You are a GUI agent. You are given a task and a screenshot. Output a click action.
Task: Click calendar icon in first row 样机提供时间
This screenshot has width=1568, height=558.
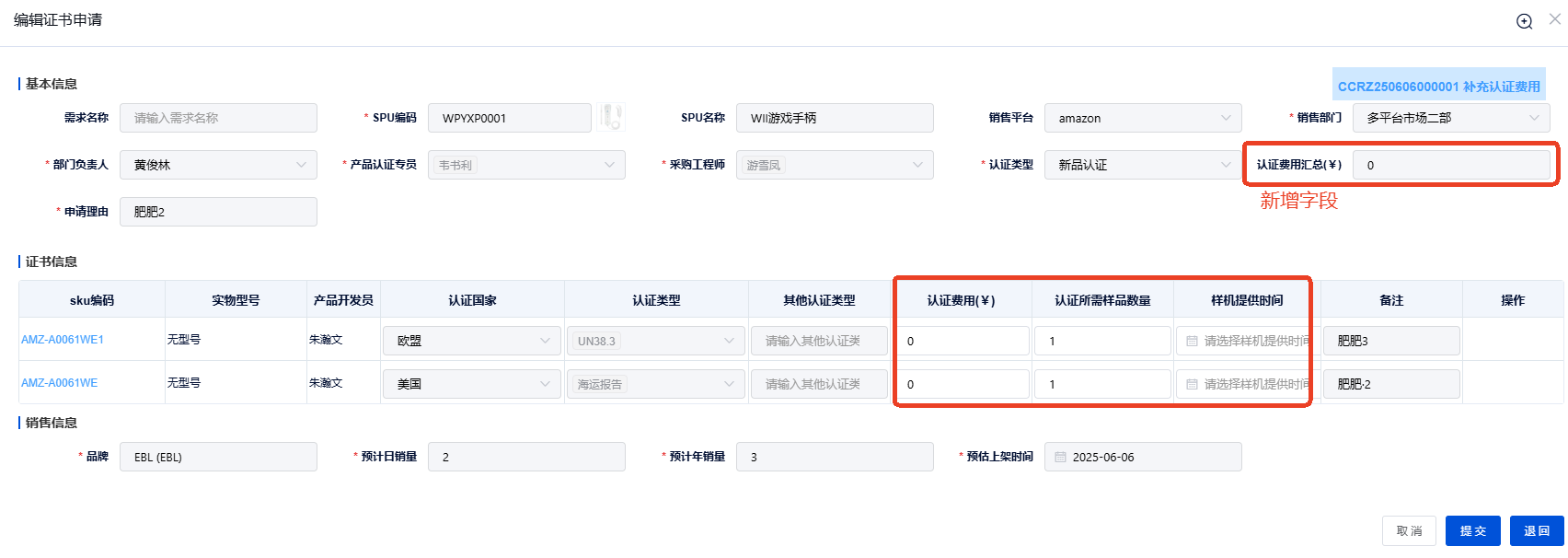click(1192, 341)
